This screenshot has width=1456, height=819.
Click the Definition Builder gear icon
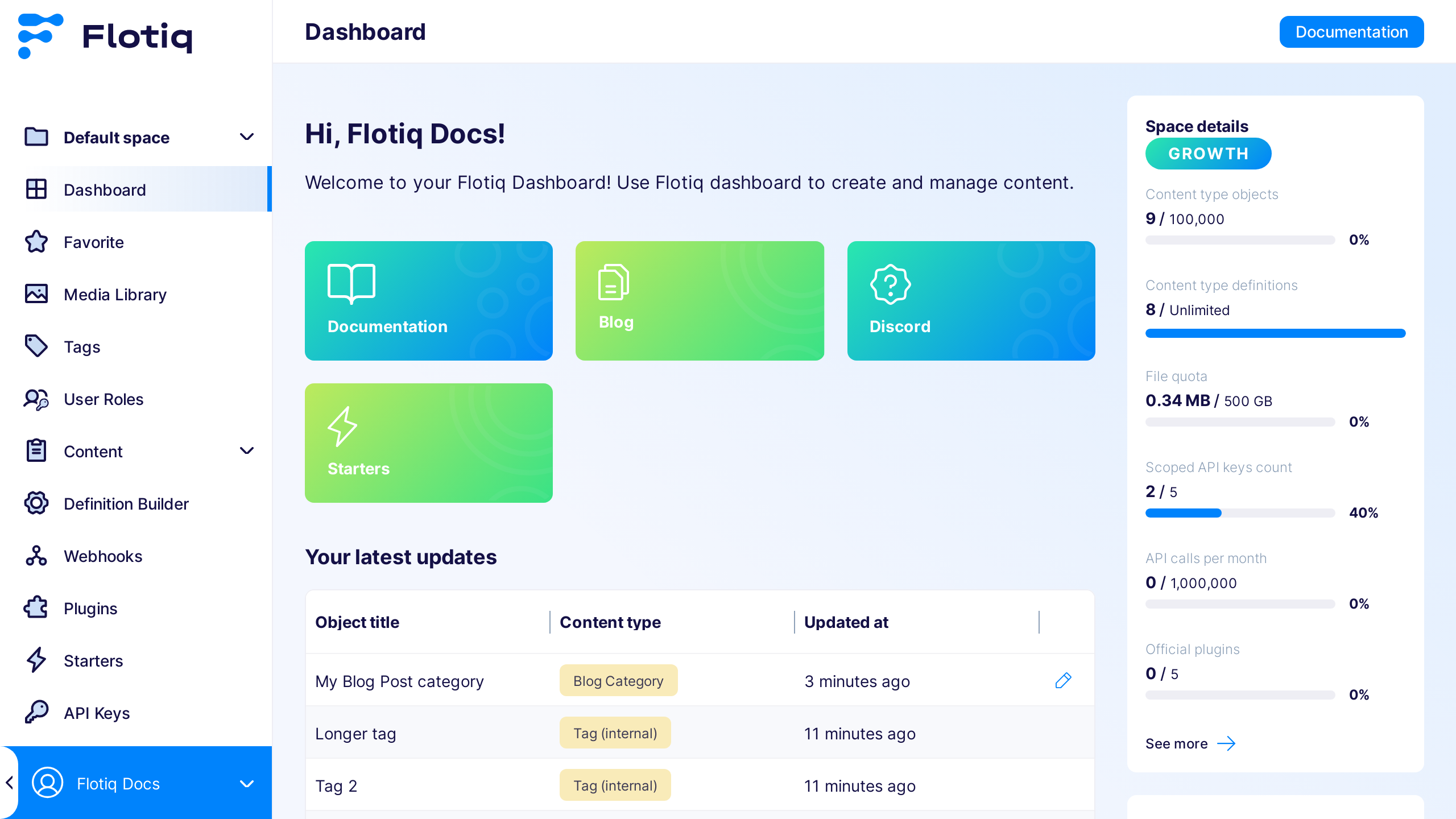[36, 503]
